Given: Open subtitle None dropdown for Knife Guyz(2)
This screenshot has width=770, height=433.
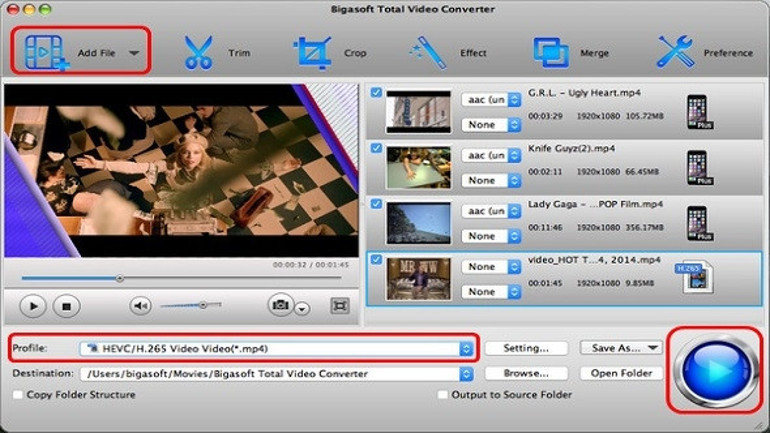Looking at the screenshot, I should 491,180.
